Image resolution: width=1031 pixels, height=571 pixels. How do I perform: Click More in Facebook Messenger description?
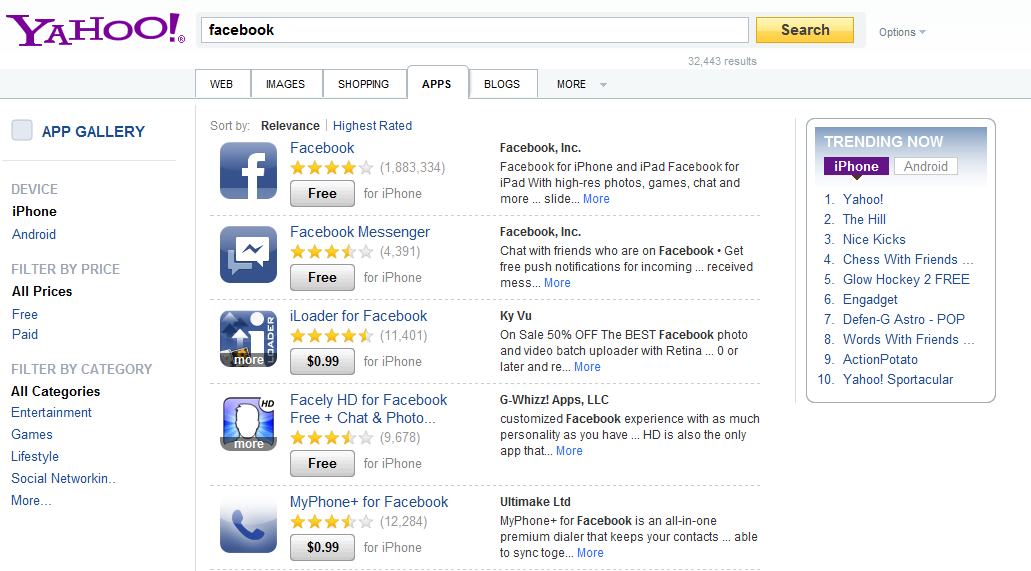tap(557, 283)
